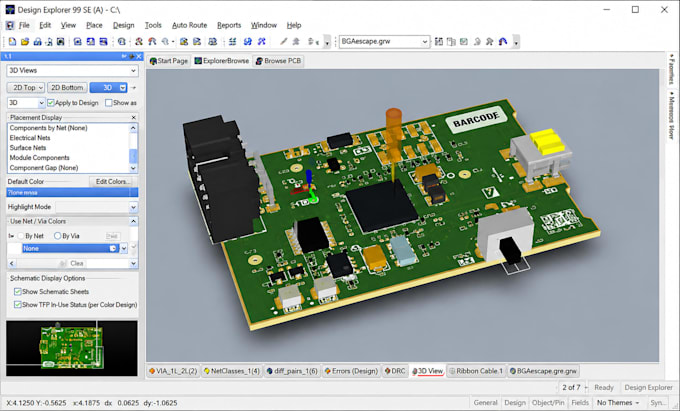Click the Clea button in net colors
This screenshot has width=680, height=411.
click(76, 264)
